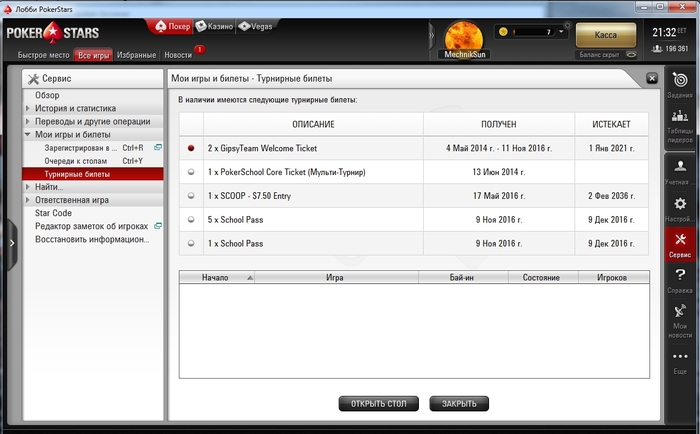Viewport: 700px width, 434px height.
Task: Expand the Найти... tree node
Action: click(x=28, y=187)
